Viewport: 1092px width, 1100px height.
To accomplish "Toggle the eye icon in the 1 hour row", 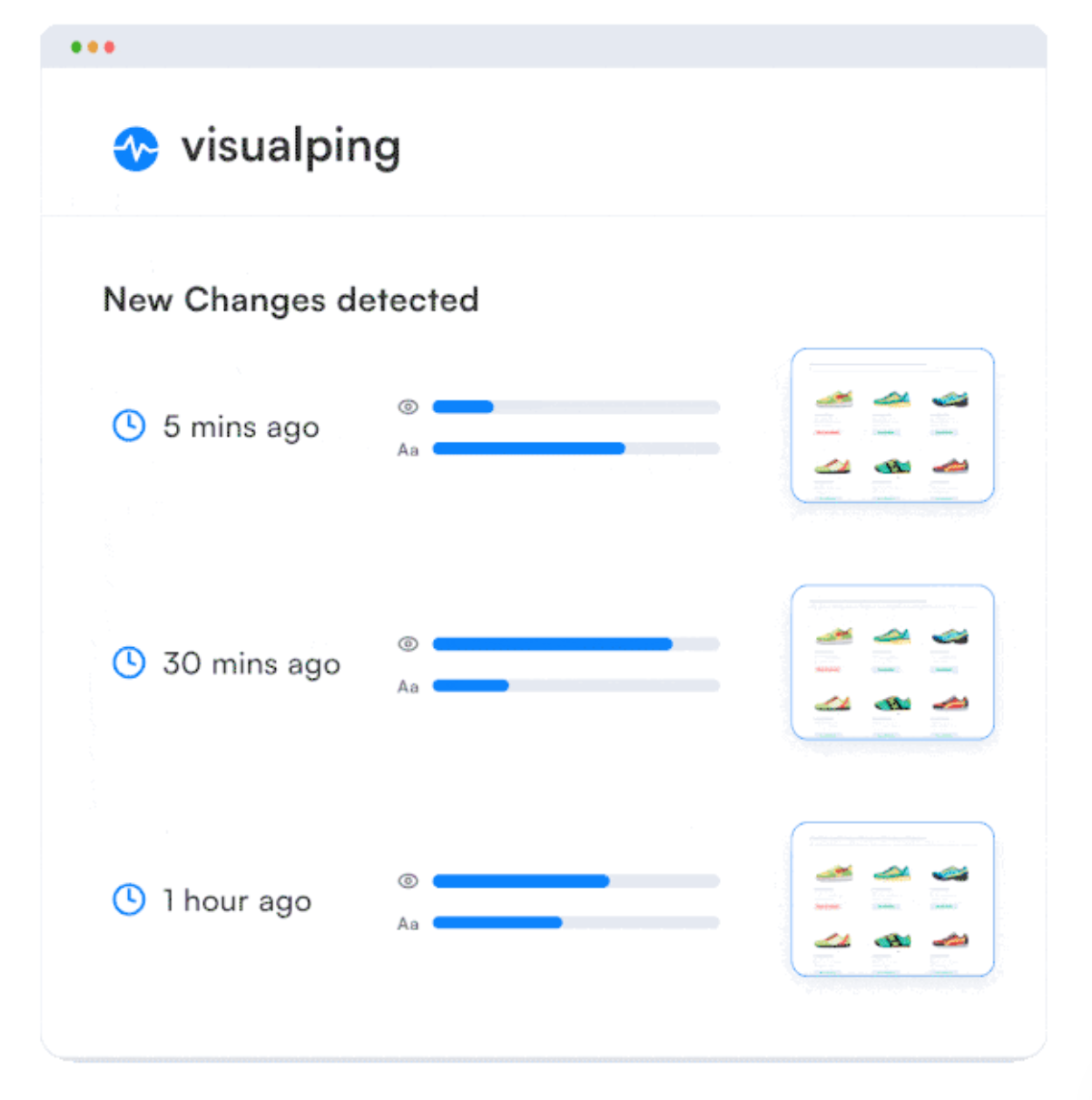I will pos(408,880).
